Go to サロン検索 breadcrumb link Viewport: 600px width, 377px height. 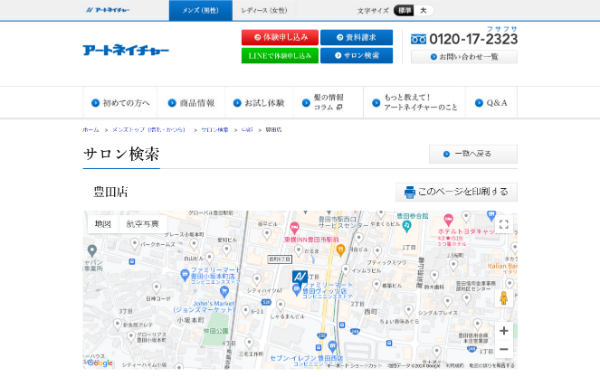tap(215, 130)
